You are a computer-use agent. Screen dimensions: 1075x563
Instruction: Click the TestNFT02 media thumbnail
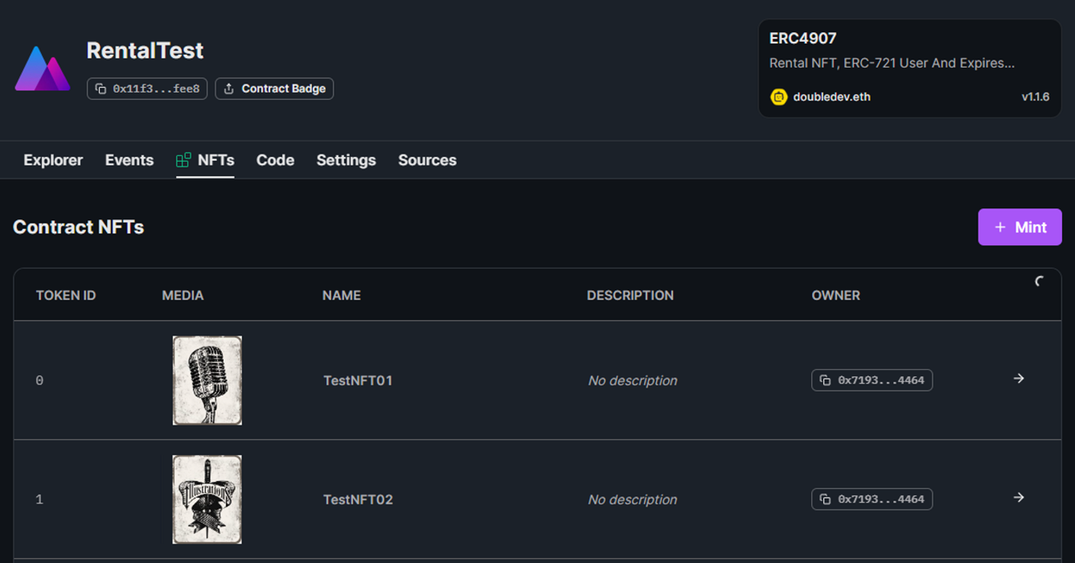click(x=207, y=499)
